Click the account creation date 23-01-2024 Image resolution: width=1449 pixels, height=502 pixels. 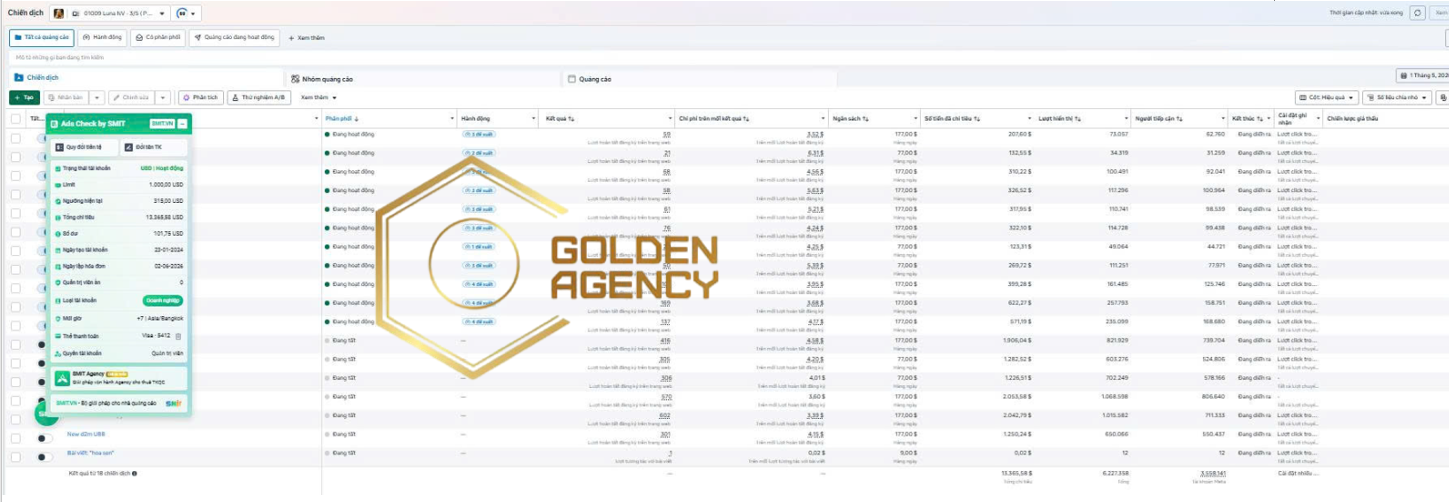[169, 250]
